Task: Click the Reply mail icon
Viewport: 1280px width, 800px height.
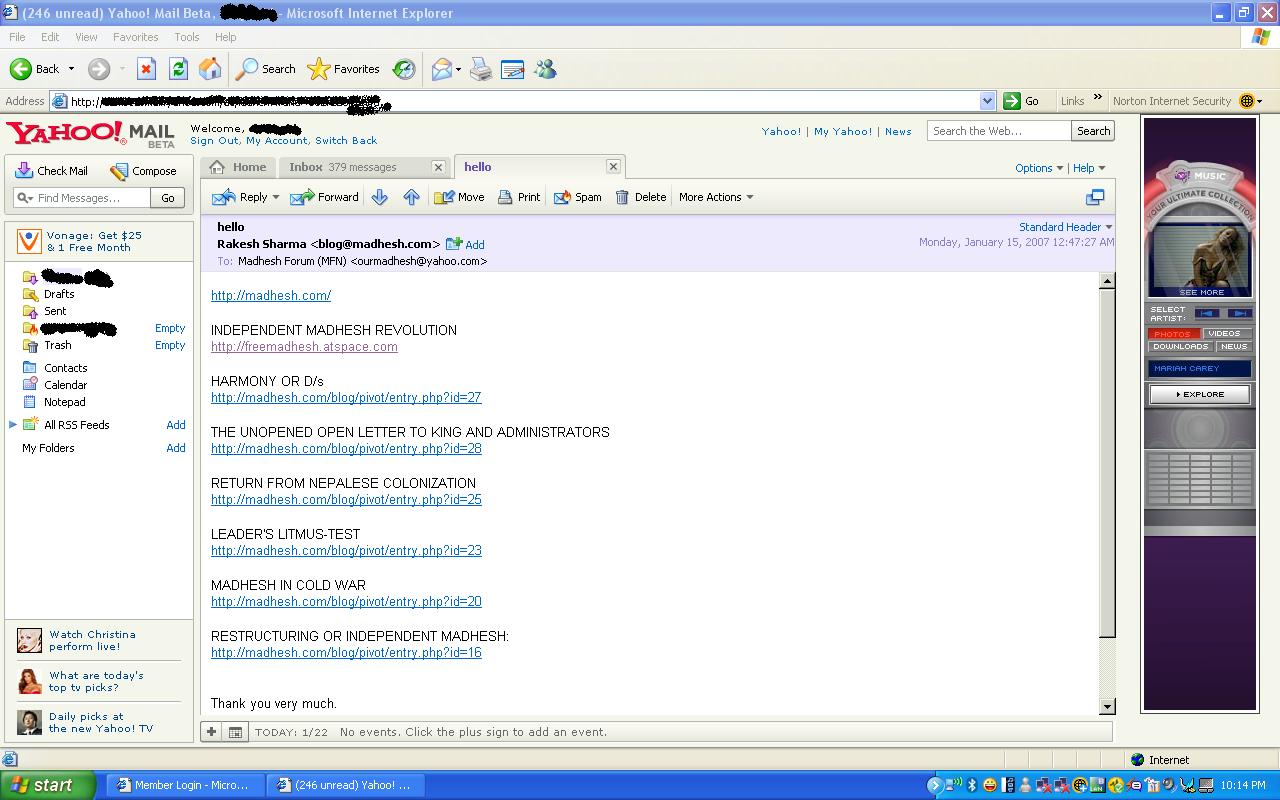Action: coord(224,197)
